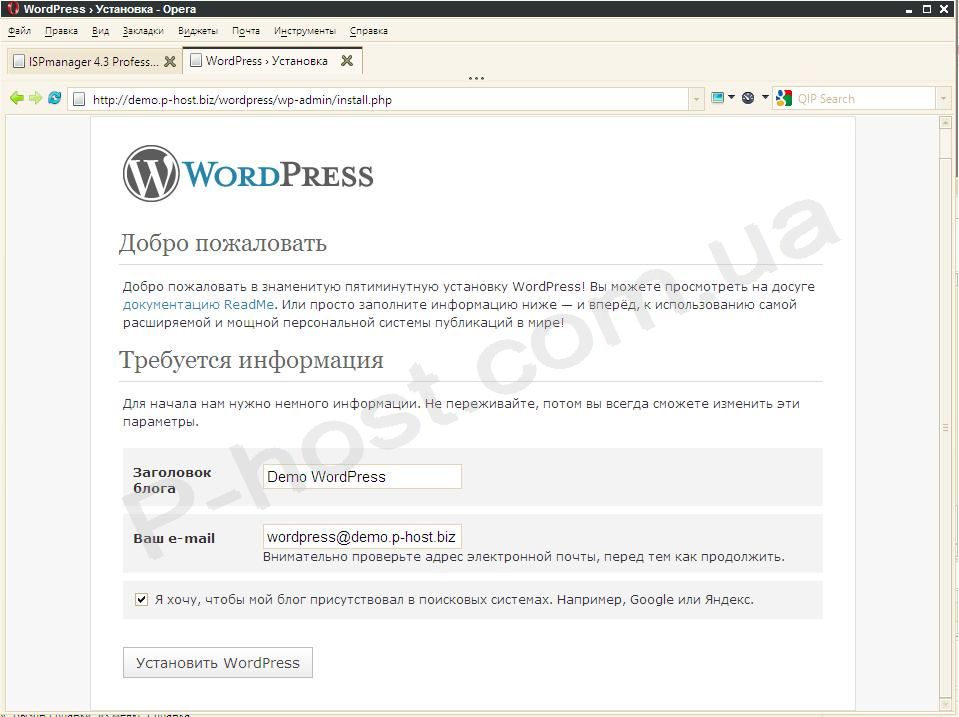Screen dimensions: 959x717
Task: Open the Инструменты menu
Action: [305, 31]
